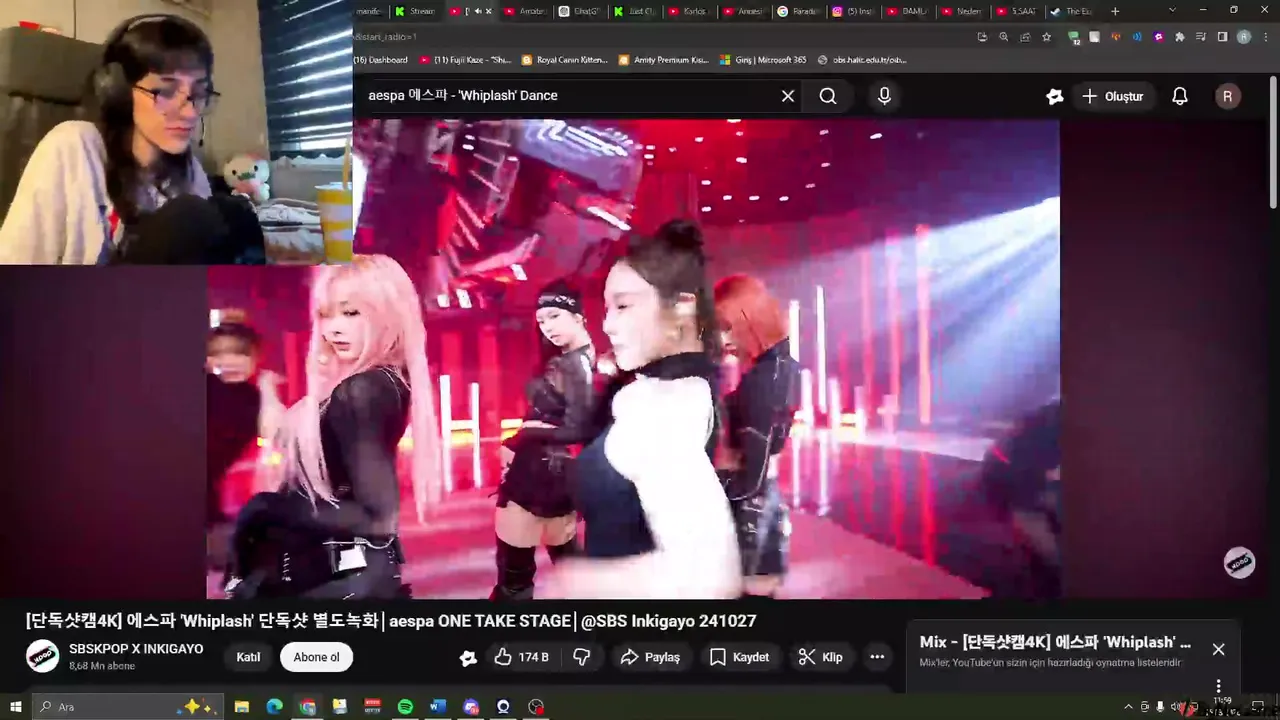Show hidden system tray icons
1280x720 pixels.
point(1128,707)
